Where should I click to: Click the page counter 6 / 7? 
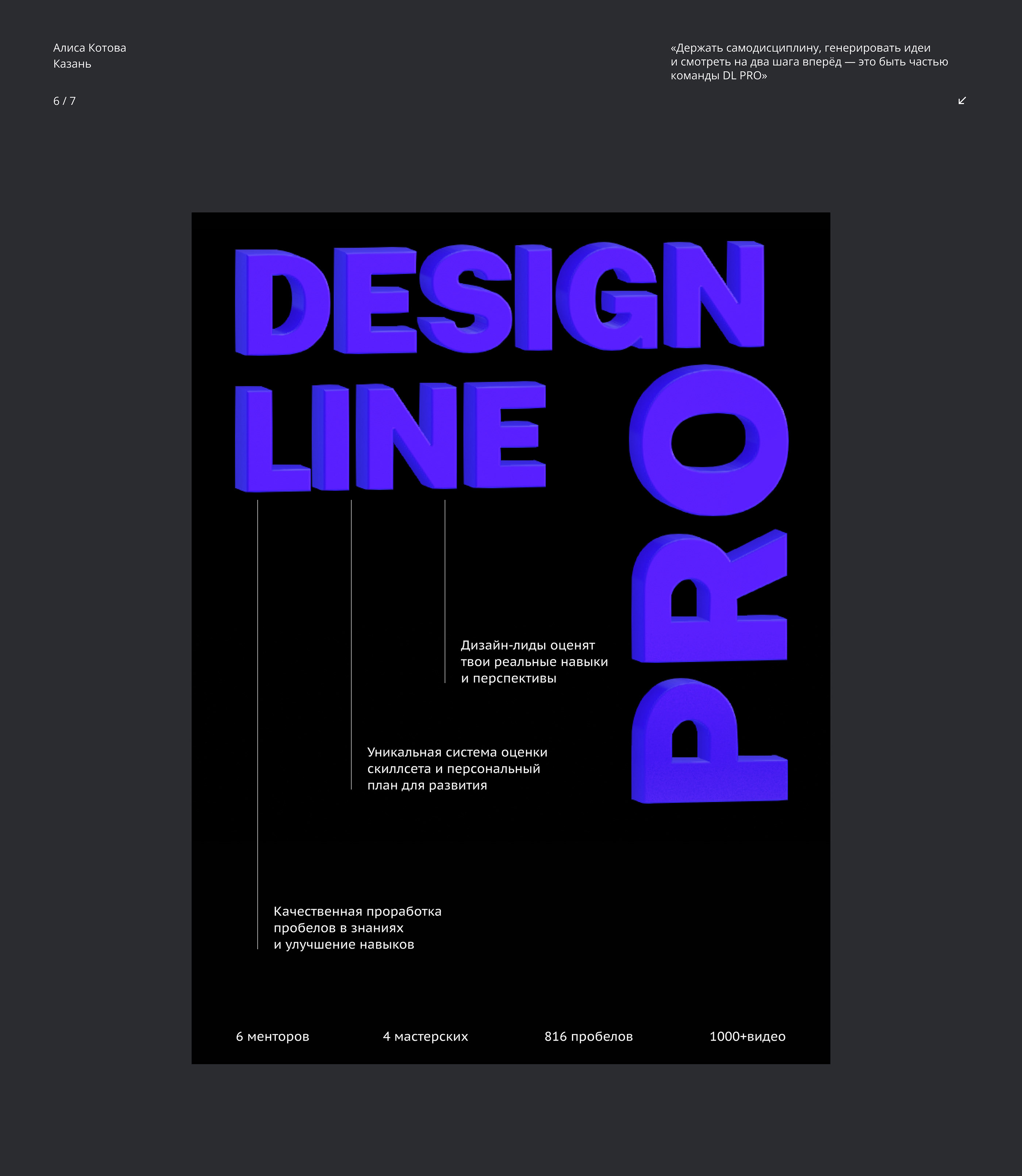point(65,101)
